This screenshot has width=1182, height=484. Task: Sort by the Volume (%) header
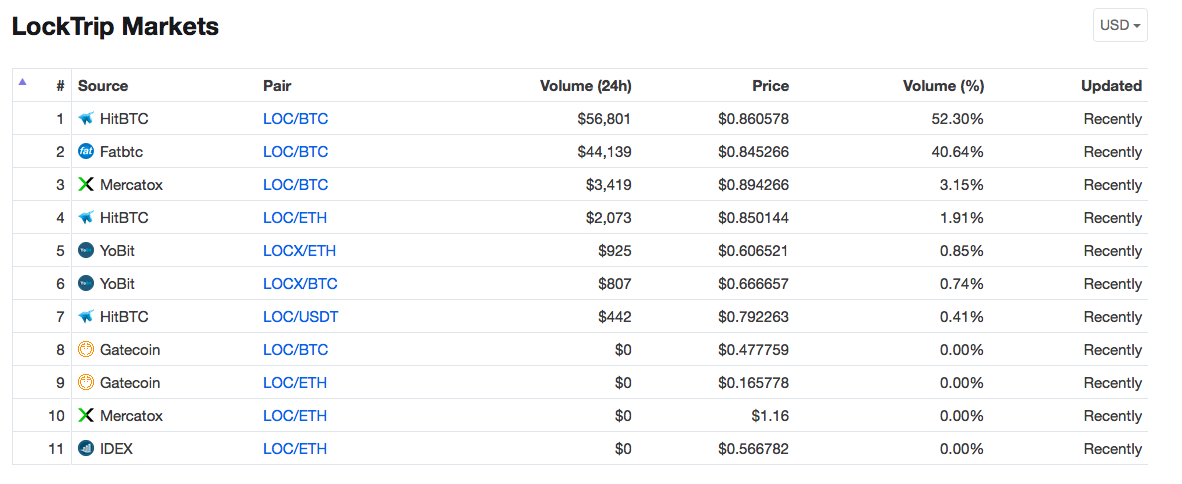943,86
